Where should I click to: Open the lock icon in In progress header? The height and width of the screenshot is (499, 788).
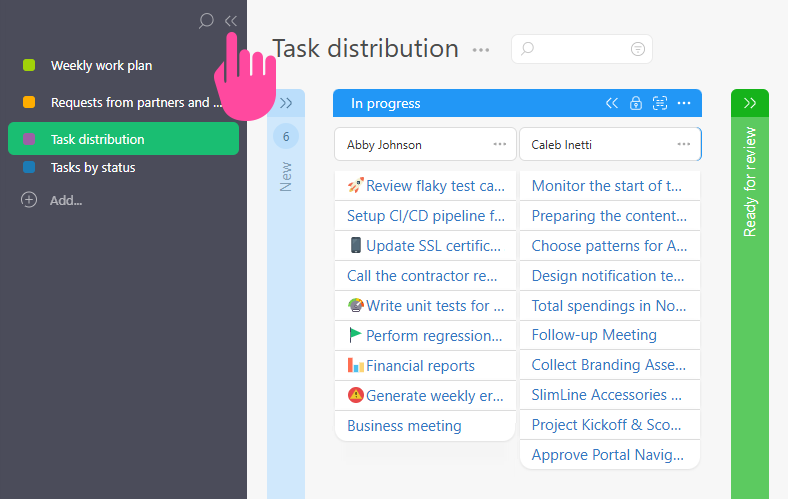click(x=636, y=103)
